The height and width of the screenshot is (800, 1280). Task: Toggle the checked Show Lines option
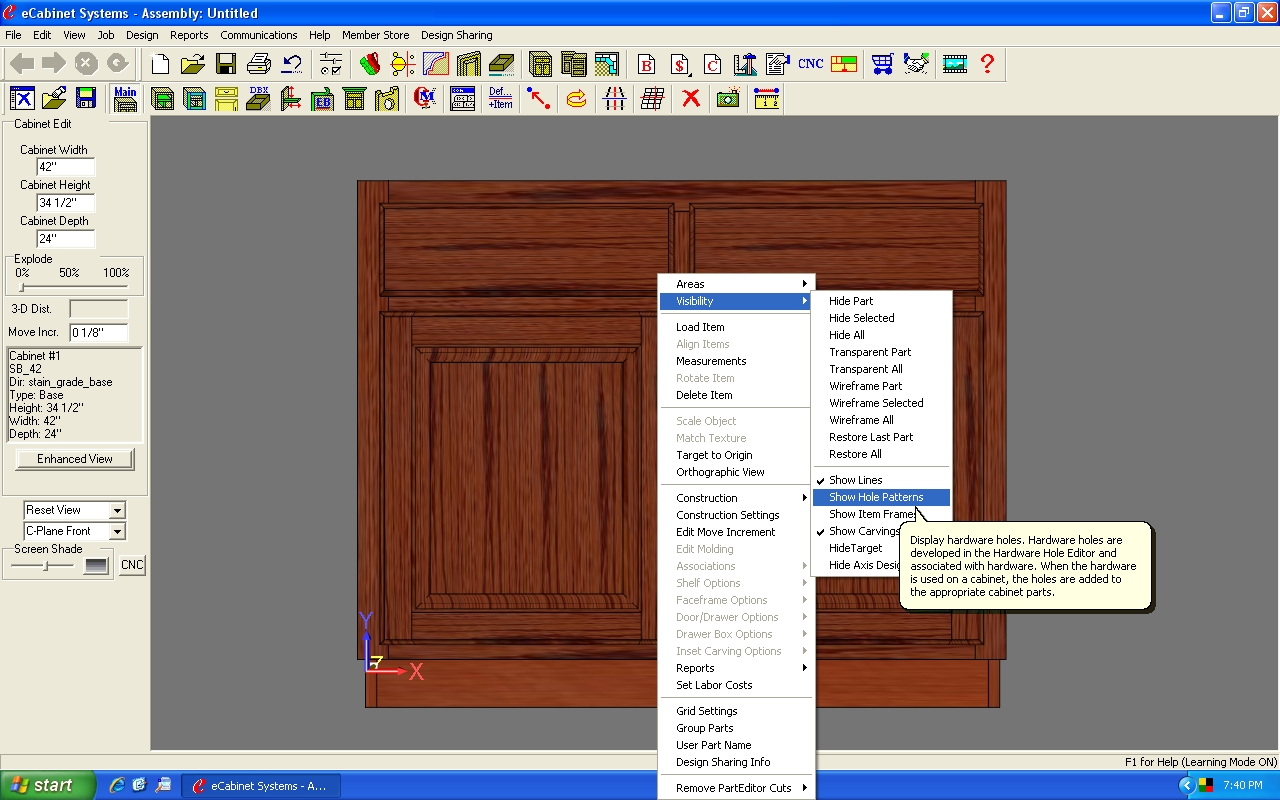click(x=881, y=480)
